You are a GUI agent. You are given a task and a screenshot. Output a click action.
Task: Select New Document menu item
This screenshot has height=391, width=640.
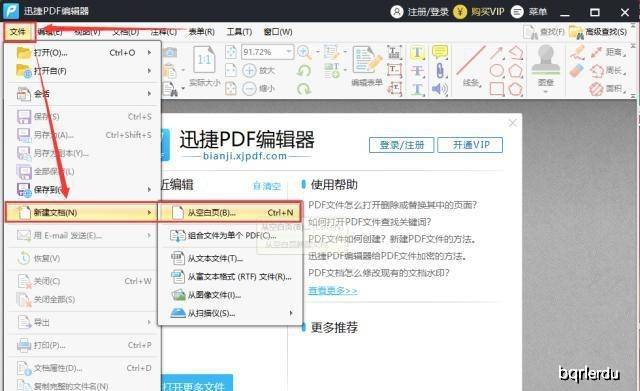click(x=81, y=212)
